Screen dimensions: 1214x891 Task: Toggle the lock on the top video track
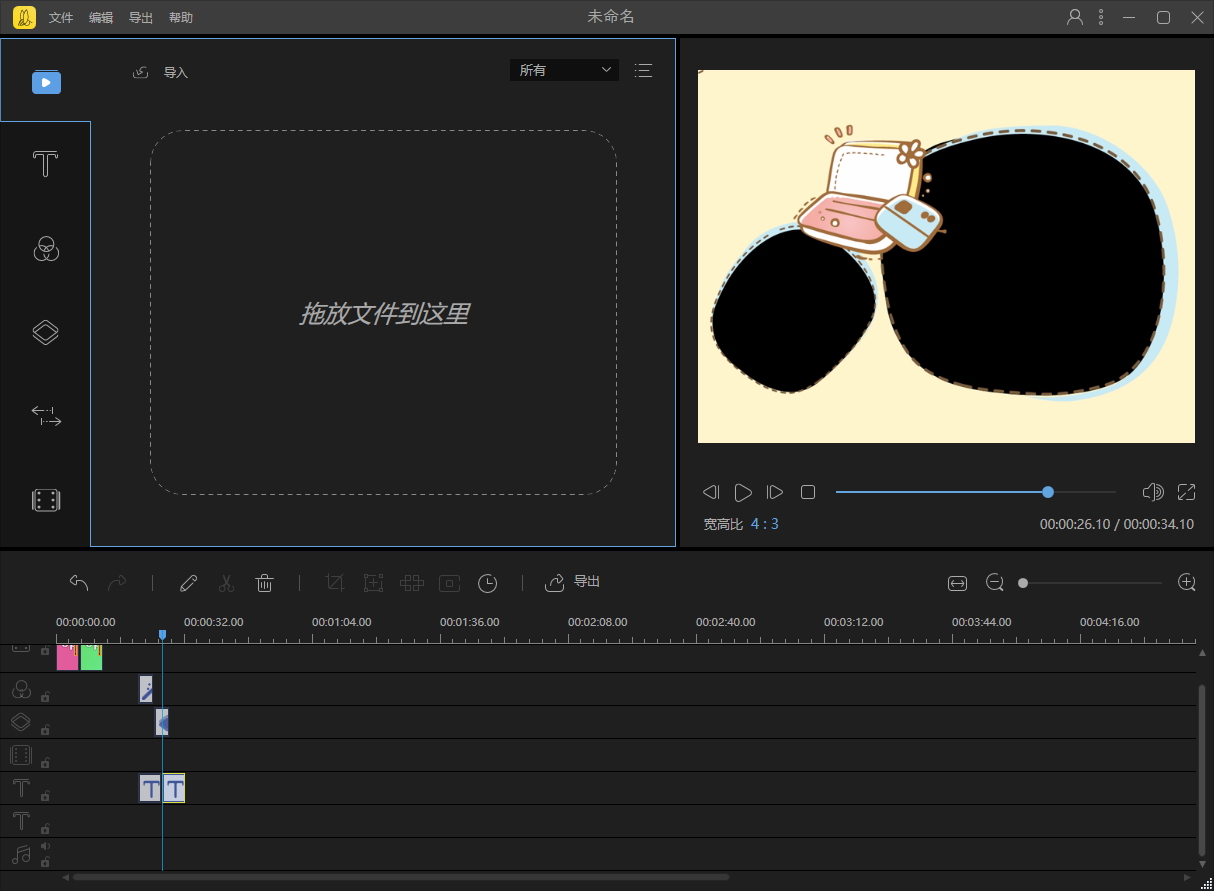point(45,651)
